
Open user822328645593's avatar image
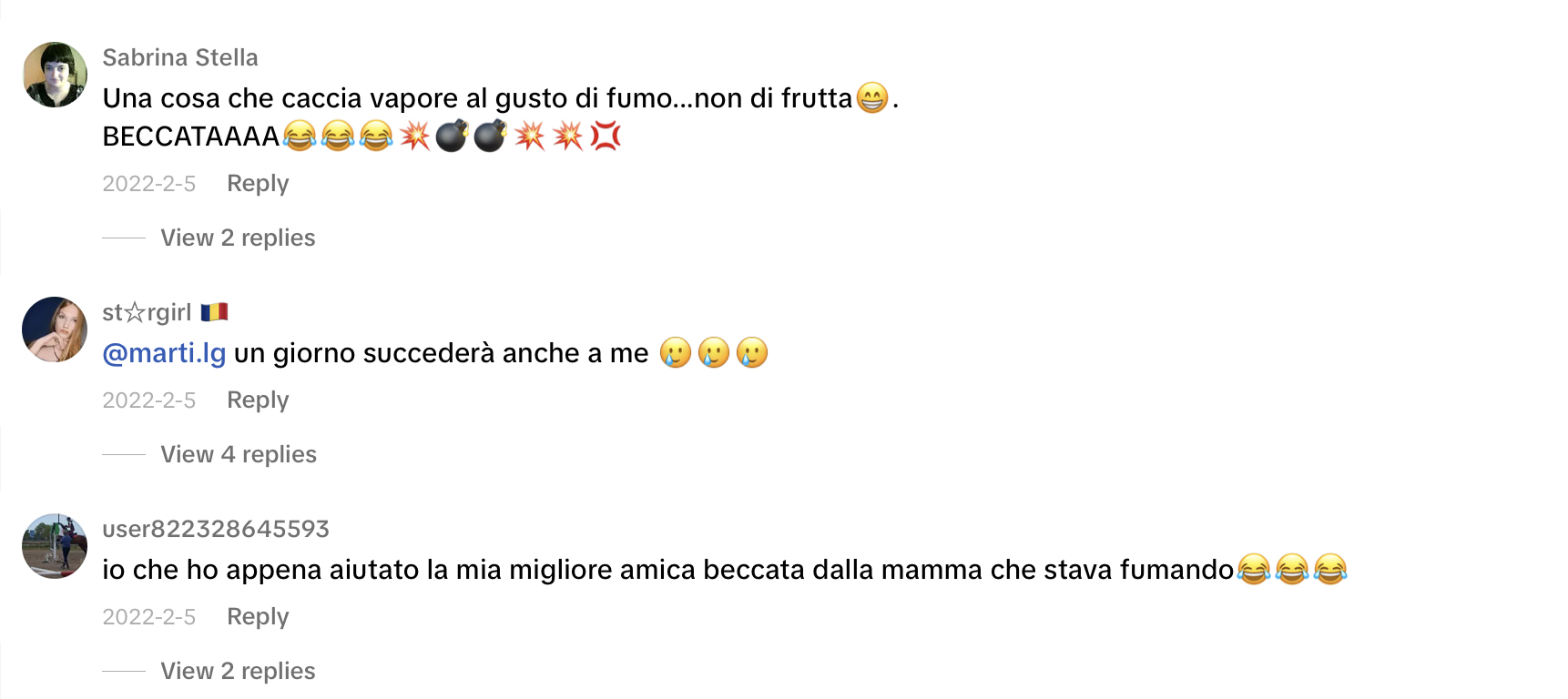click(55, 546)
